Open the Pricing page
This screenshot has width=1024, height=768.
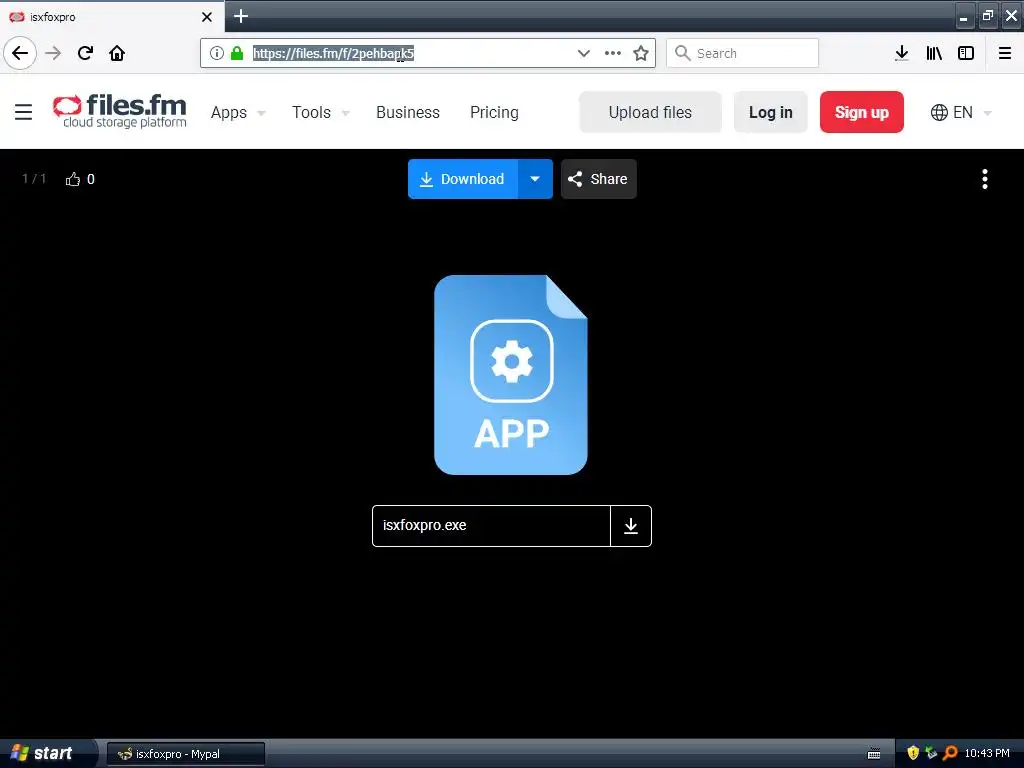click(x=494, y=112)
